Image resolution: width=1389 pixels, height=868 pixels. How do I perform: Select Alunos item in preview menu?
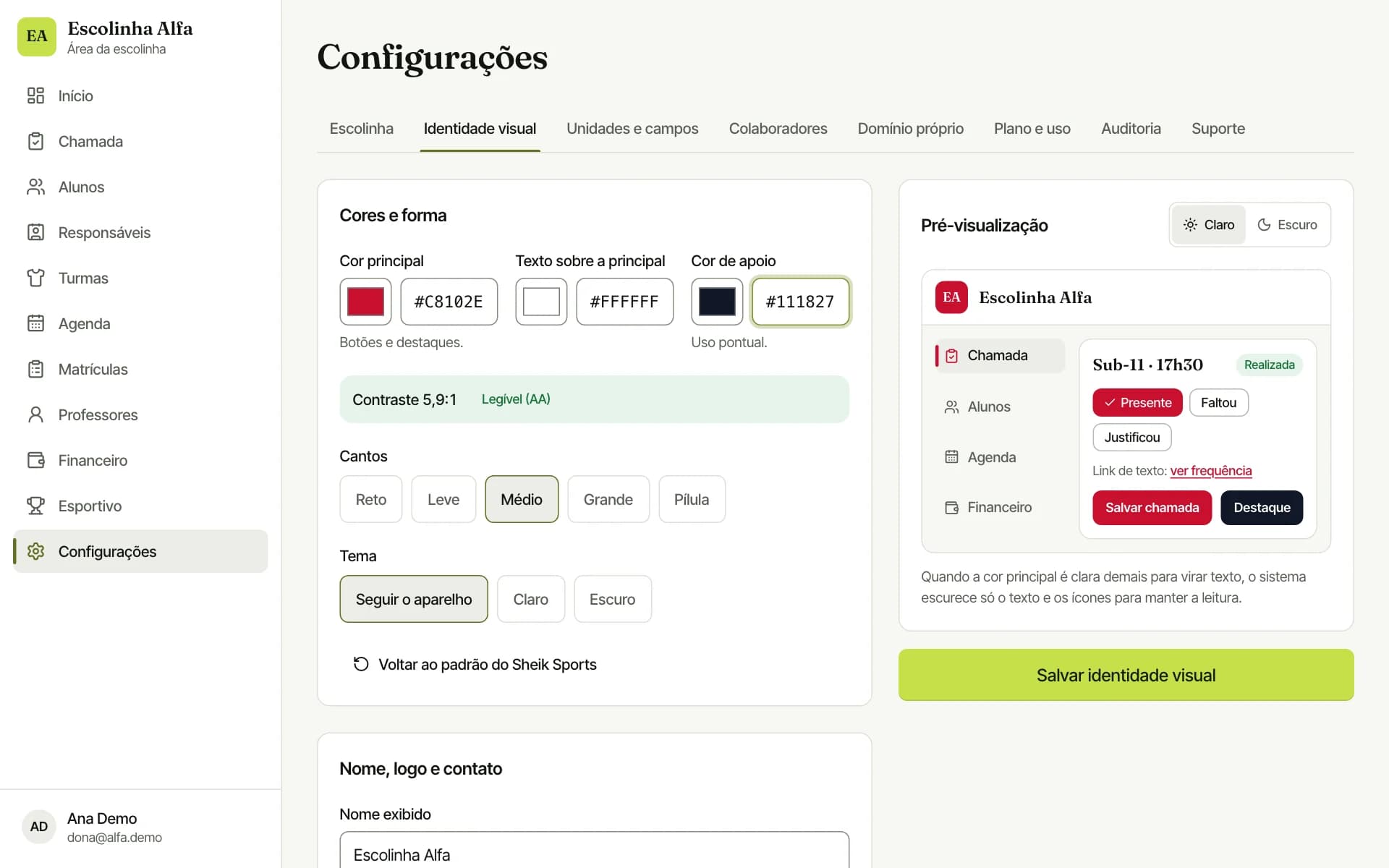click(x=1000, y=407)
